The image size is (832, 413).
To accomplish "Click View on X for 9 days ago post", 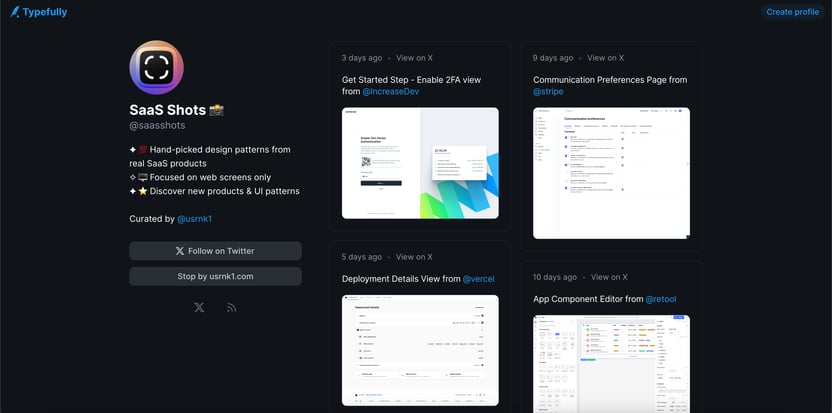I will [605, 58].
